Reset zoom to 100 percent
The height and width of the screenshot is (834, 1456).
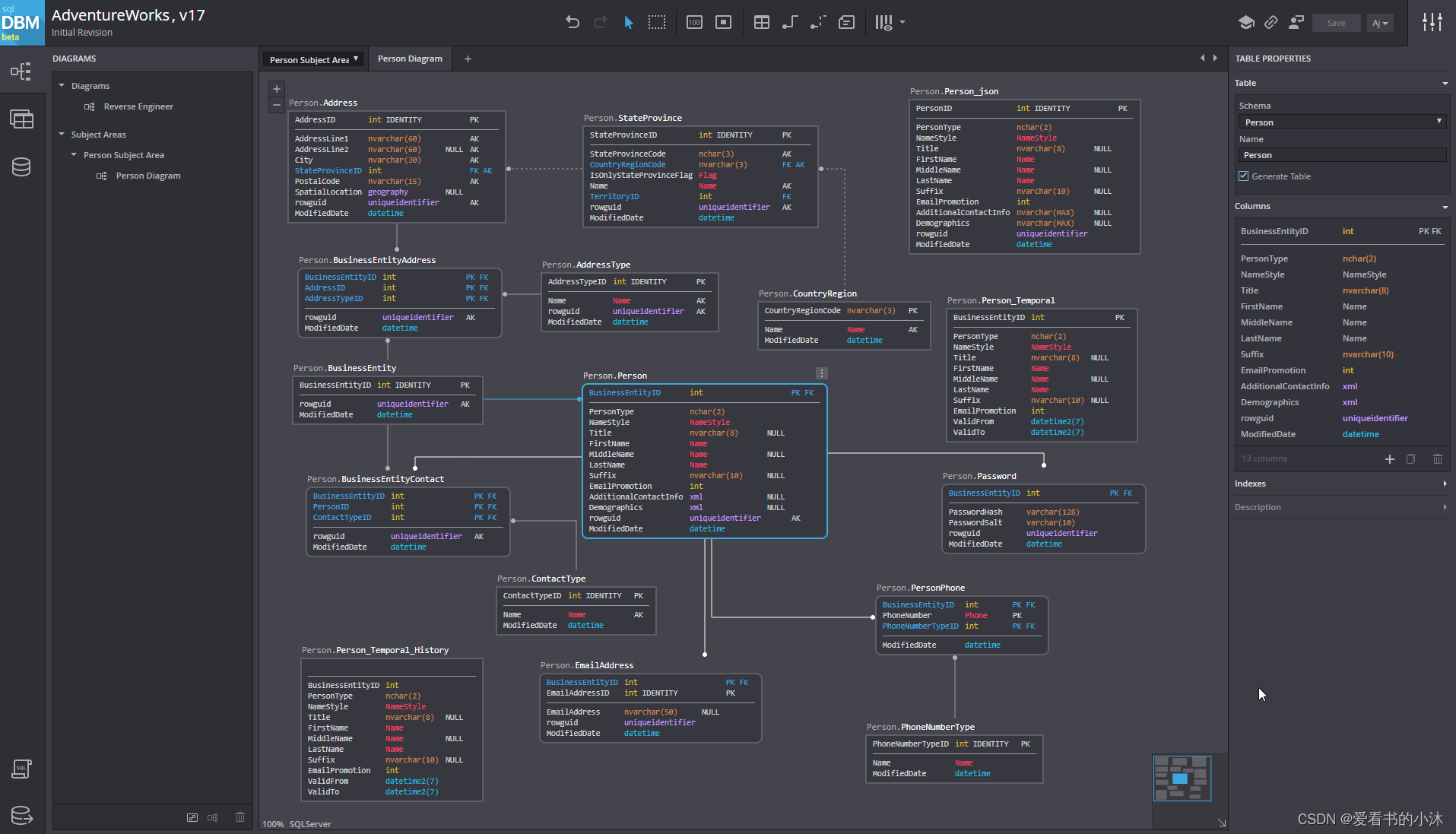click(x=694, y=23)
